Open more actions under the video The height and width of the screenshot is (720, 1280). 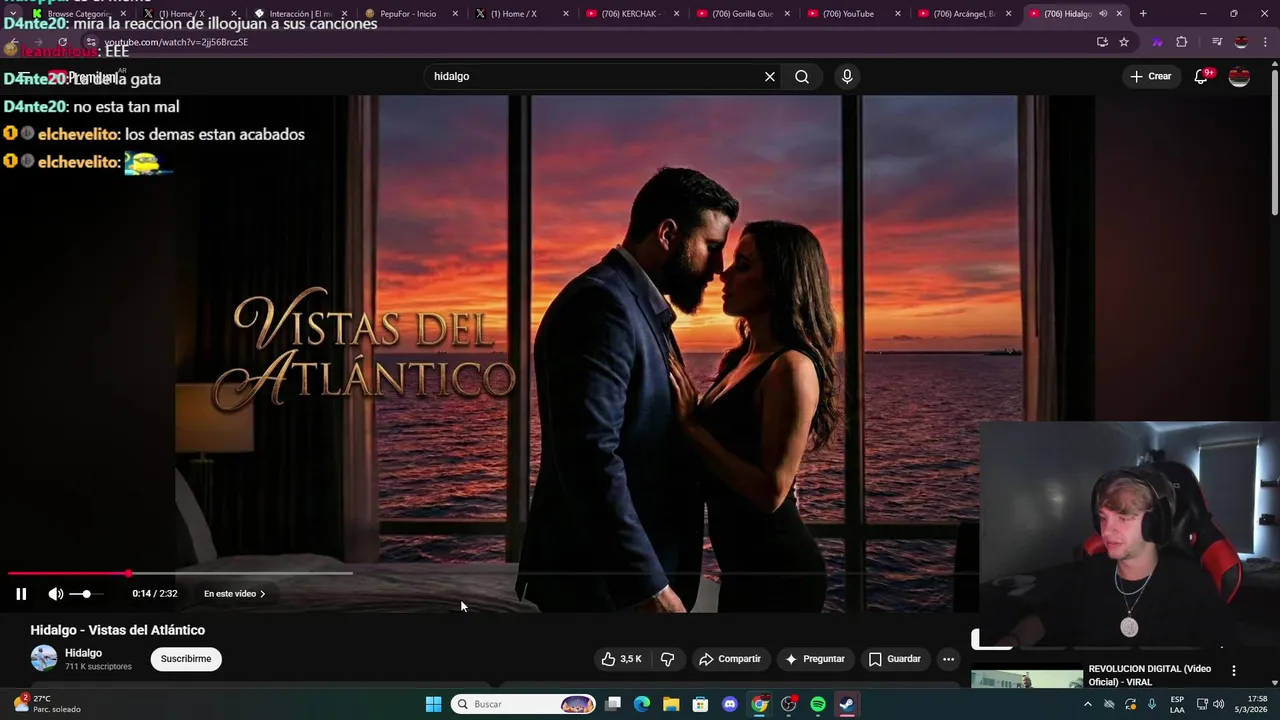(948, 659)
